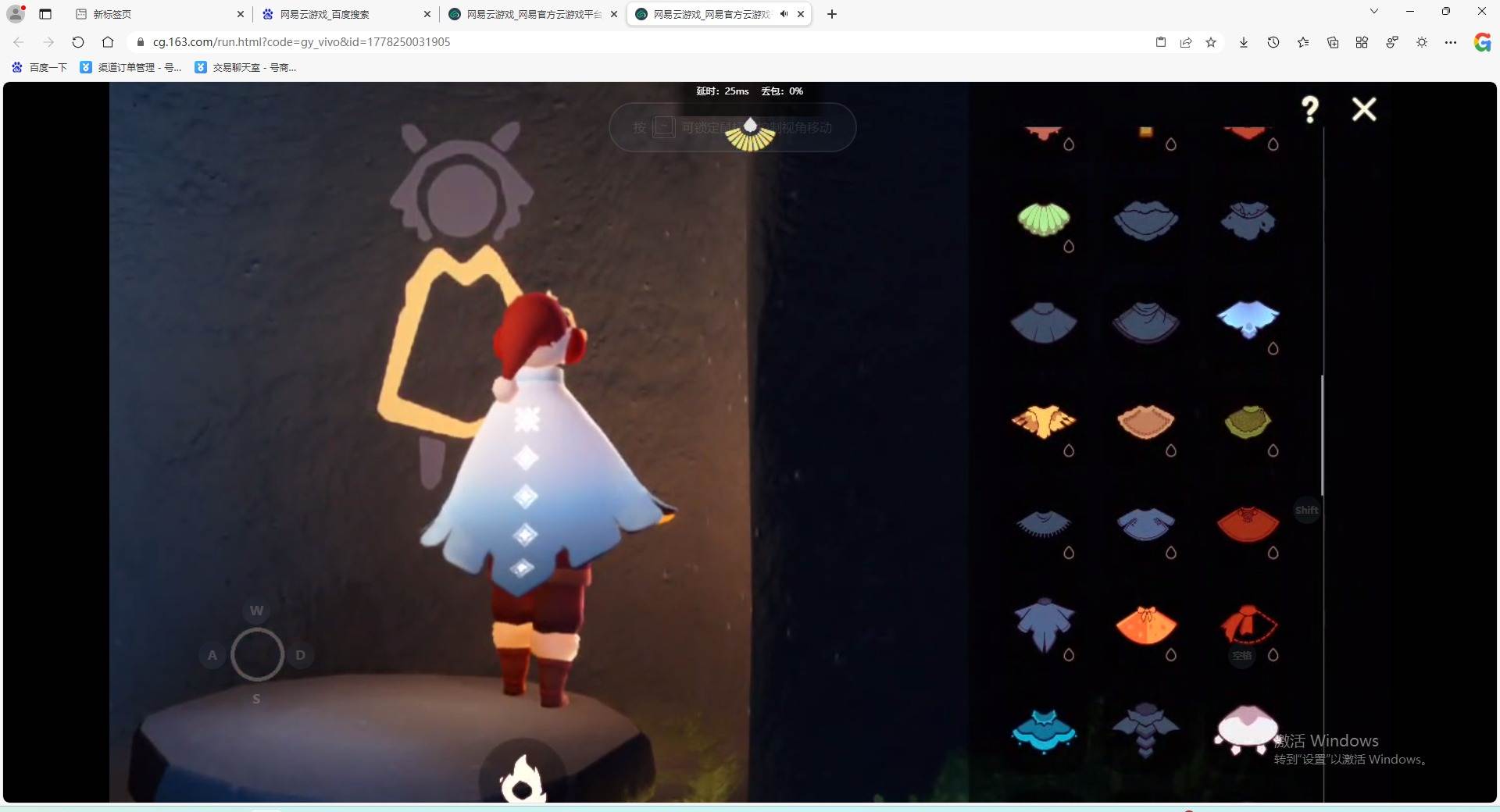Go to the browser home page
This screenshot has height=812, width=1500.
click(108, 42)
